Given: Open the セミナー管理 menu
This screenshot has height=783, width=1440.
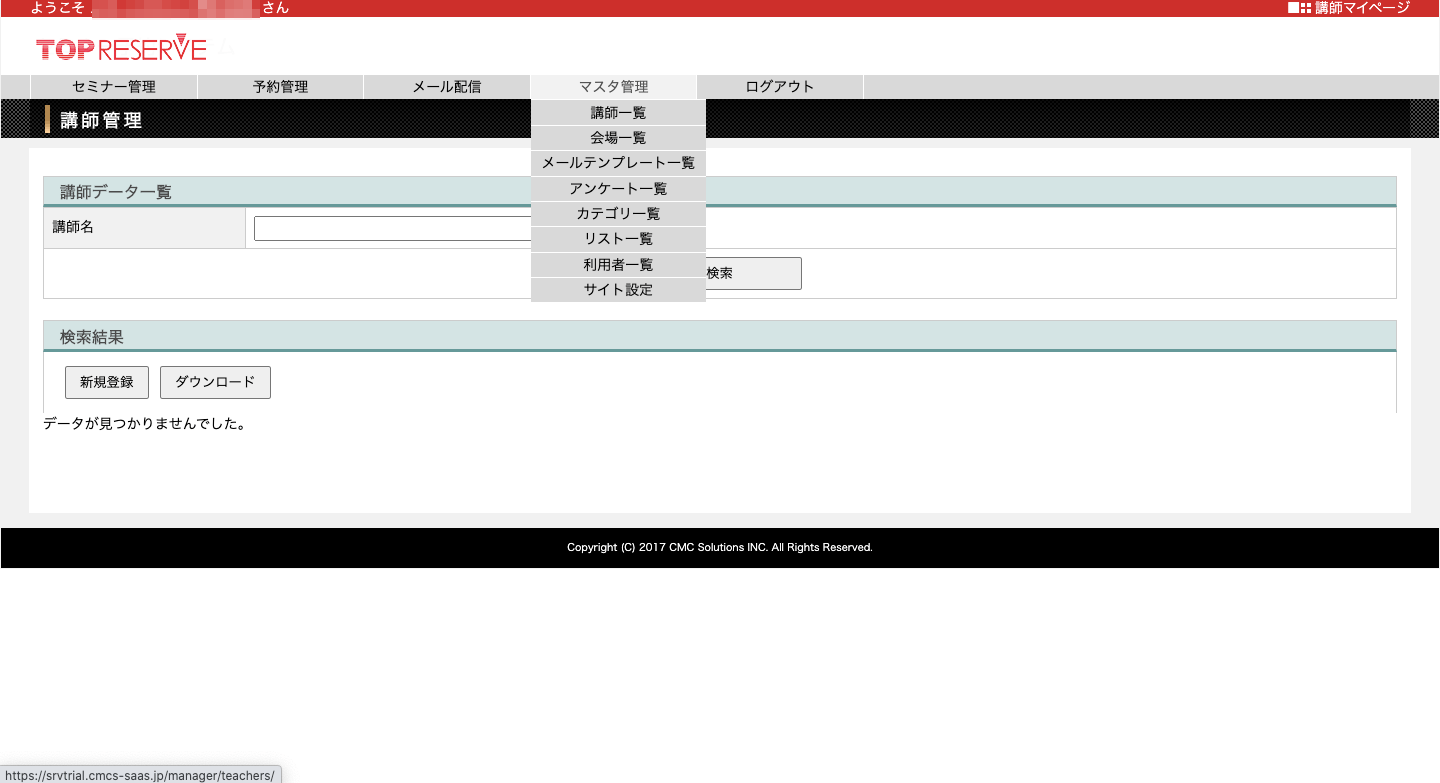Looking at the screenshot, I should [x=114, y=87].
